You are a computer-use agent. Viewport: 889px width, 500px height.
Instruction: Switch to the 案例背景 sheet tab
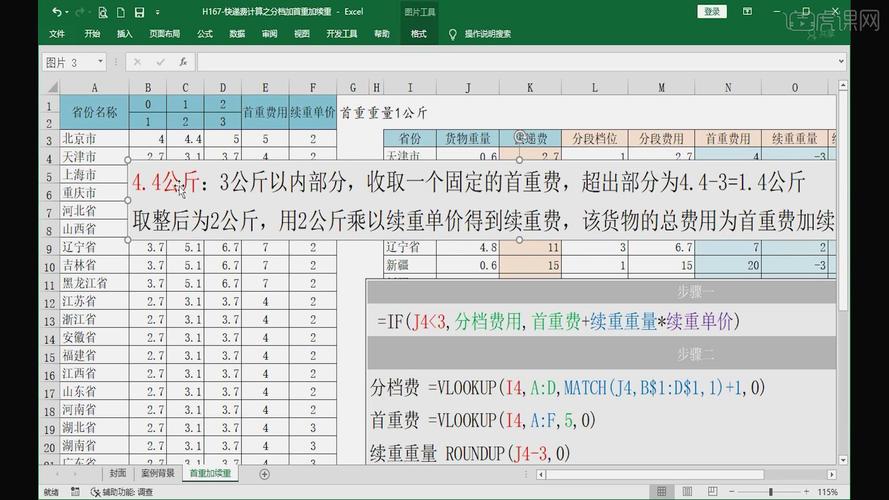[x=158, y=473]
